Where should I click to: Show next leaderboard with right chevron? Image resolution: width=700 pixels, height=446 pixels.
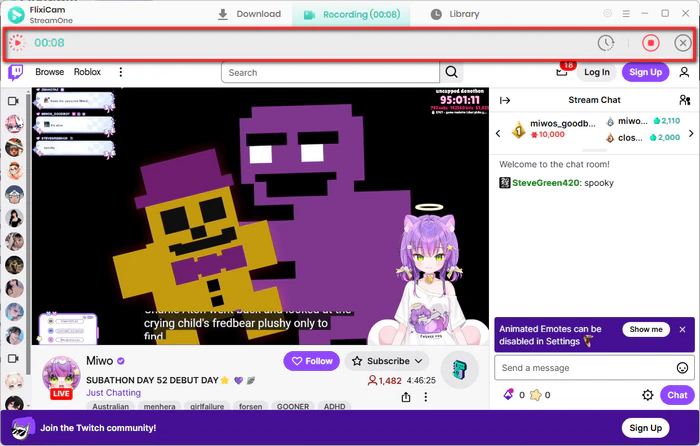point(691,133)
